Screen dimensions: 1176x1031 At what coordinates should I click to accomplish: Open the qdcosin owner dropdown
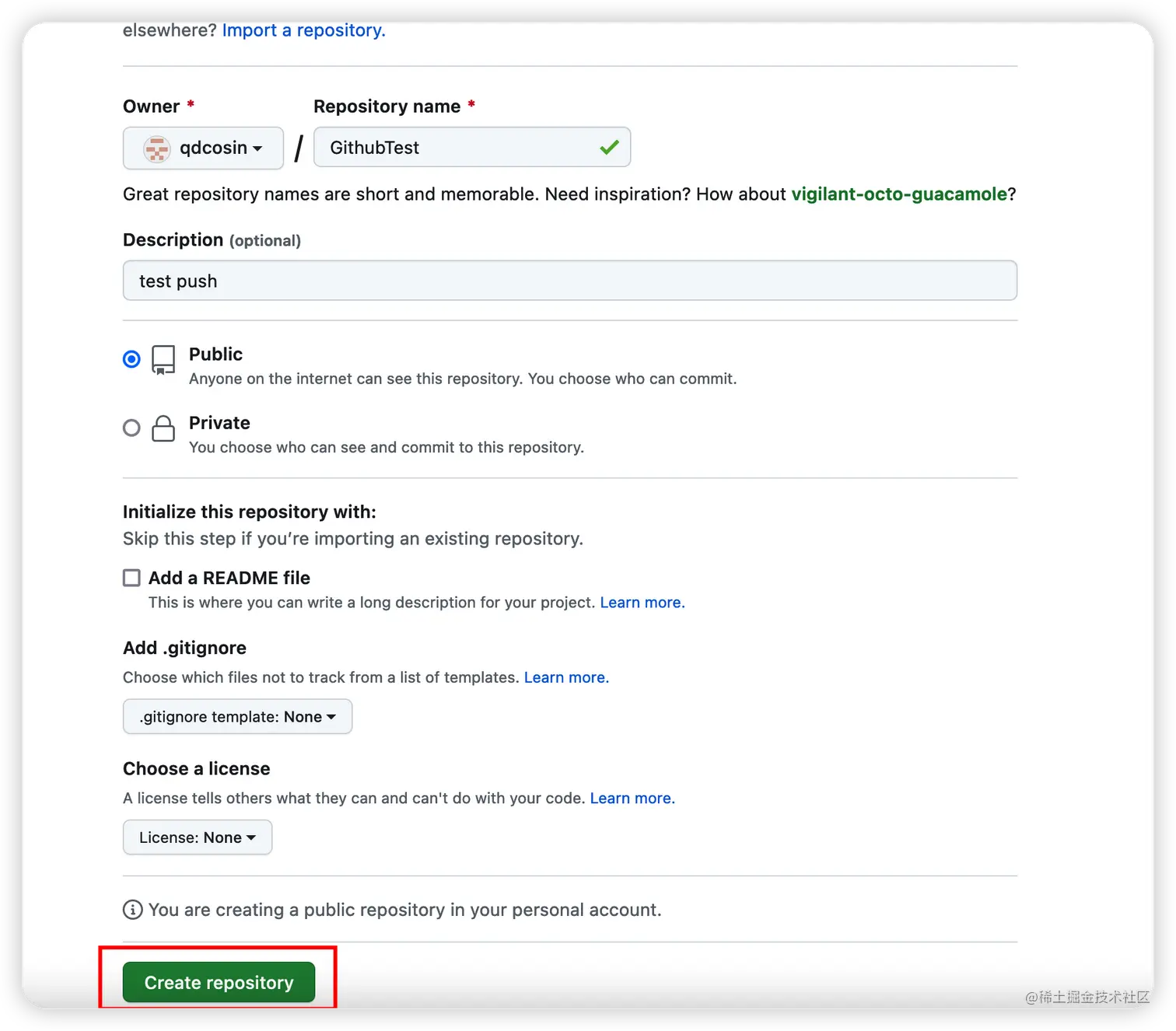point(203,148)
